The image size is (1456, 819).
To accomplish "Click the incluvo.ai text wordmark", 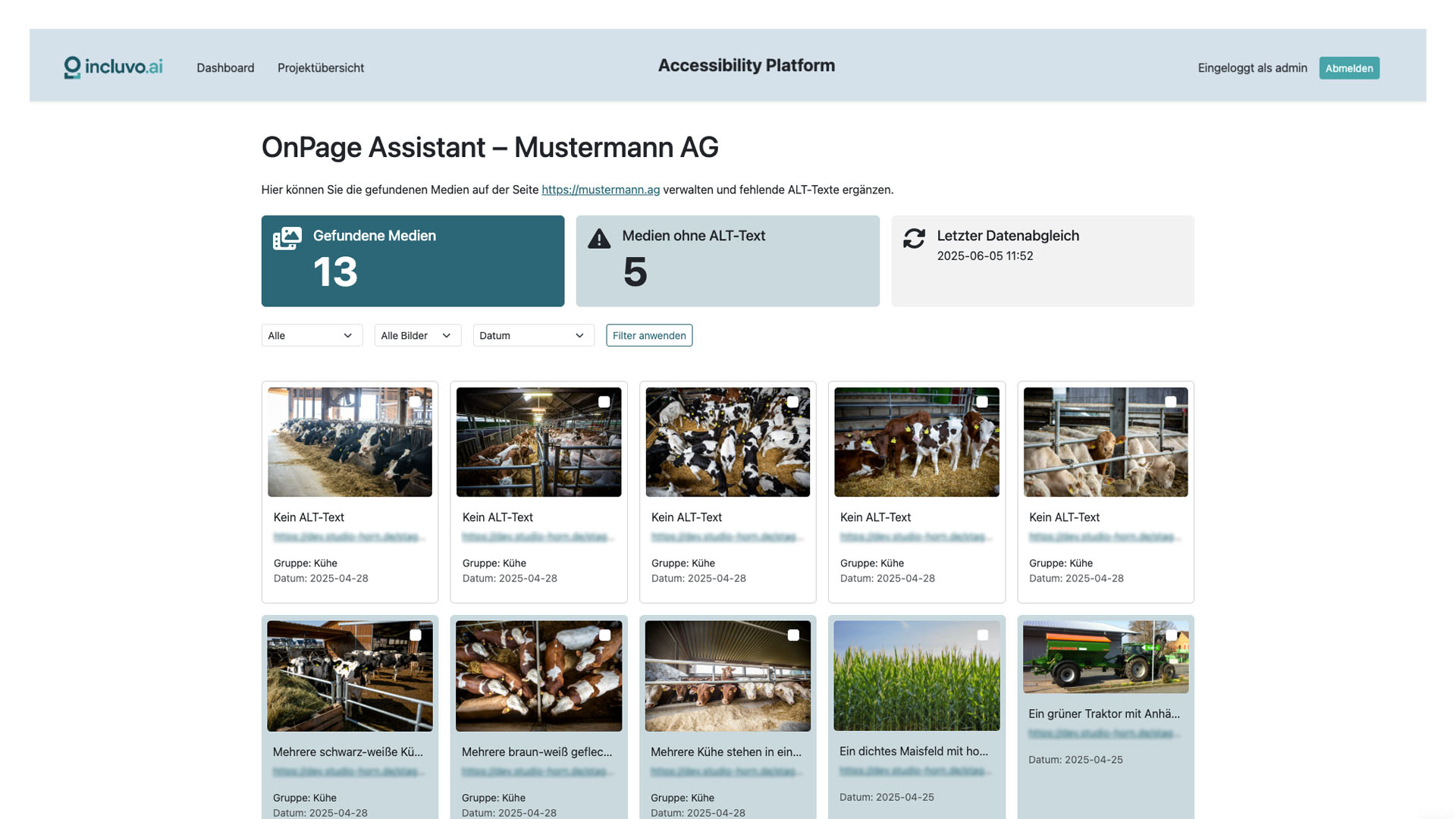I will coord(124,67).
